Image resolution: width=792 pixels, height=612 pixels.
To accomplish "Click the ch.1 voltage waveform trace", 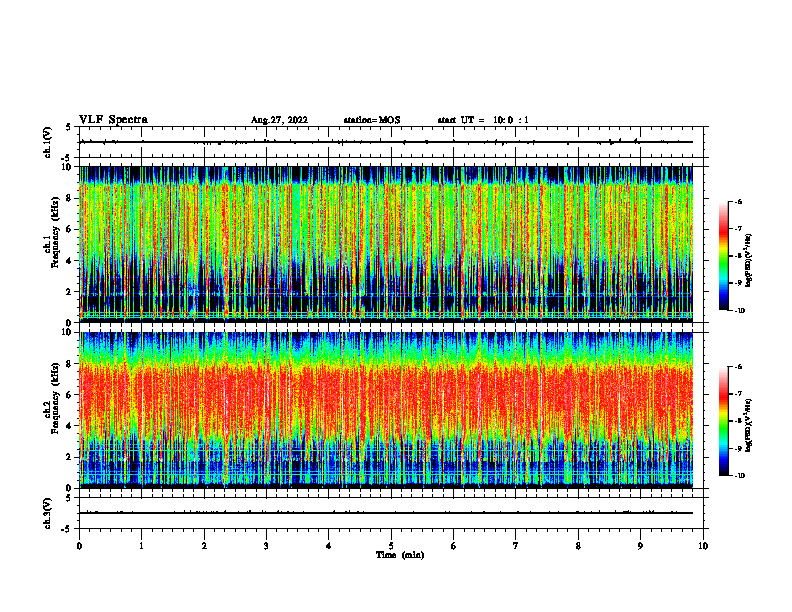I will coord(386,142).
